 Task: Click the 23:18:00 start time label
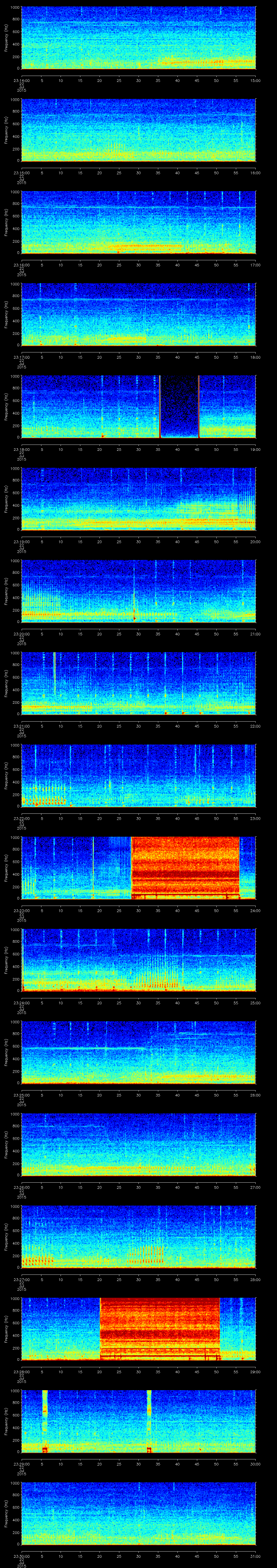(22, 449)
